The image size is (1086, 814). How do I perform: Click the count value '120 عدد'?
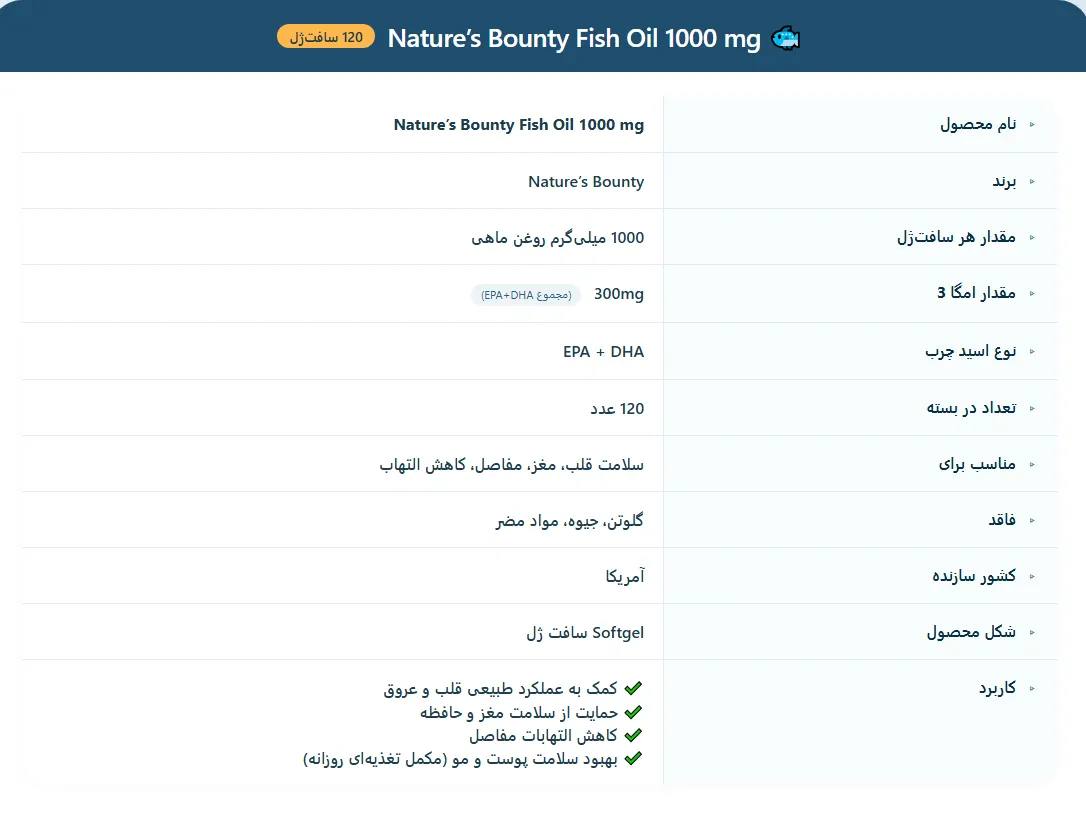coord(617,409)
